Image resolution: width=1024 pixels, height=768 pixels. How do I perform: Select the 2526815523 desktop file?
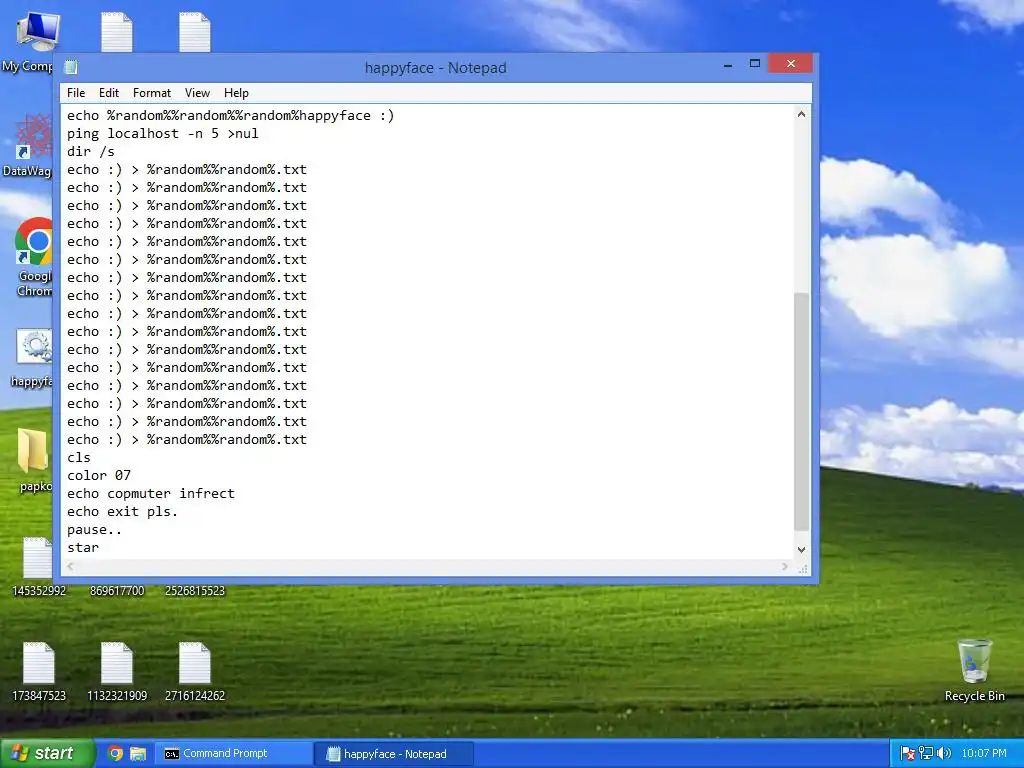195,590
